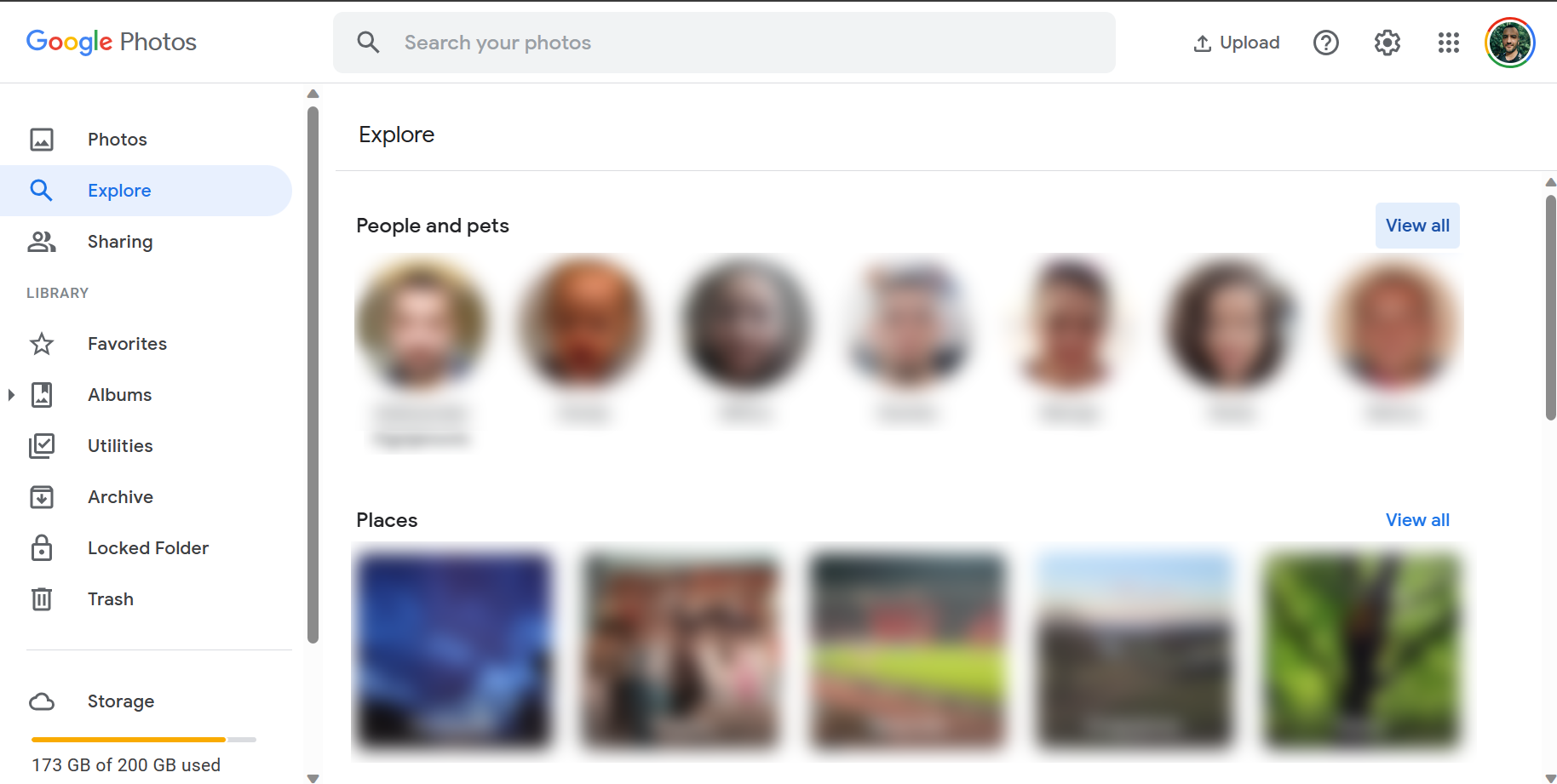Click the sidebar scroll down arrow
1557x784 pixels.
coord(313,777)
